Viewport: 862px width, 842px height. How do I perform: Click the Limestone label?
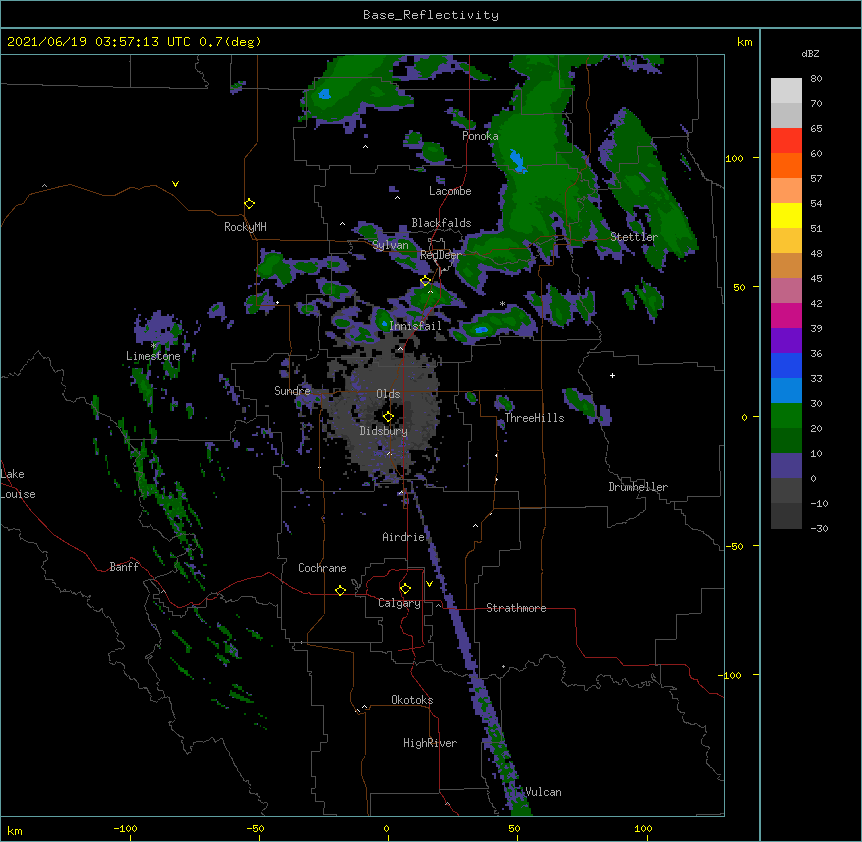pyautogui.click(x=153, y=356)
